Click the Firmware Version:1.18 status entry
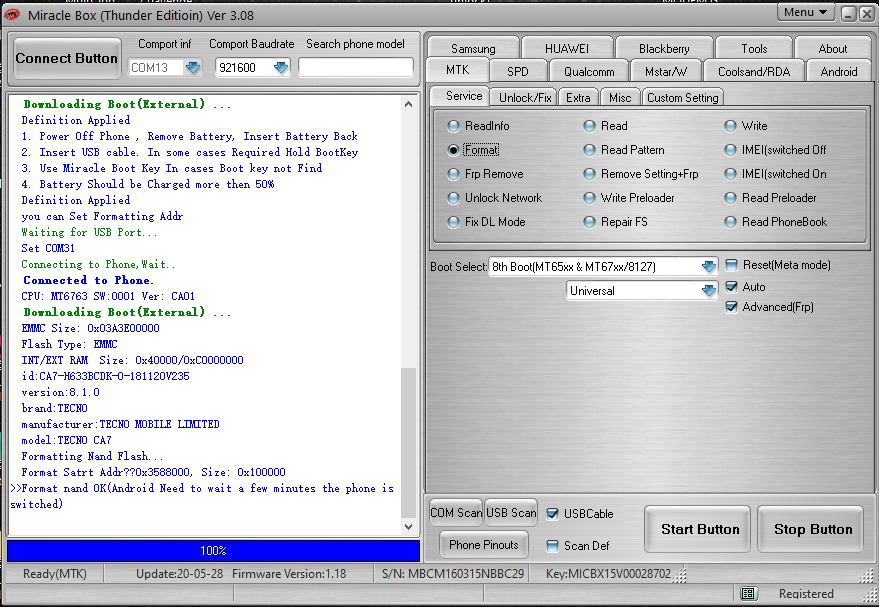Viewport: 879px width, 607px height. [289, 574]
